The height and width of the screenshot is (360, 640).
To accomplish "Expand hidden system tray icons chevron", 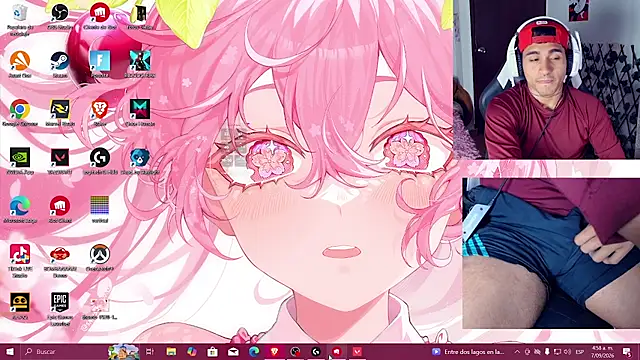I will tap(517, 351).
